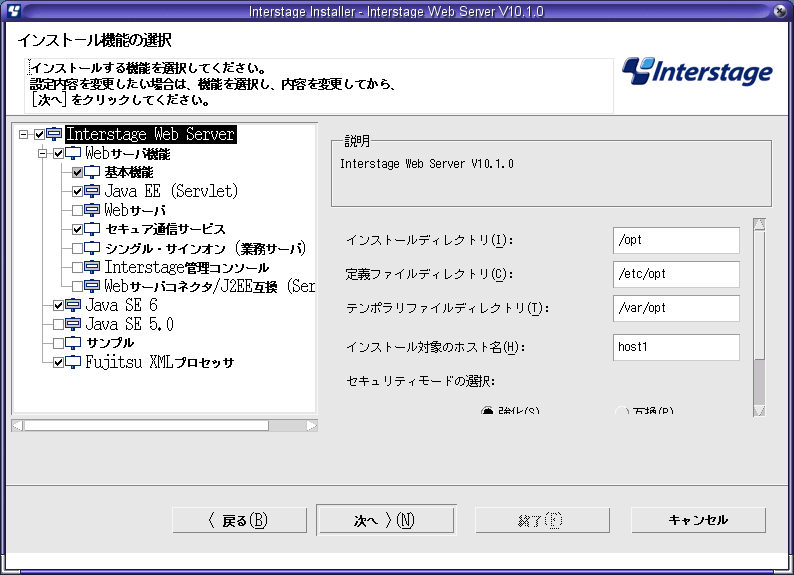Check the Java SE 5.0 checkbox

point(58,324)
